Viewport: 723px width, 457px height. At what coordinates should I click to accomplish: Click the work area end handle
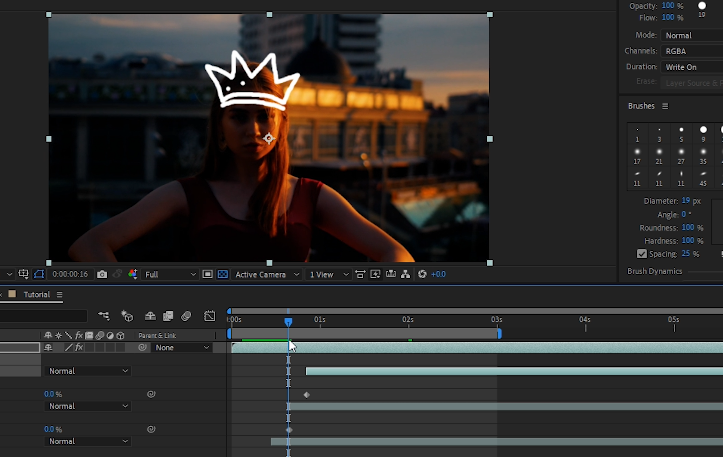(x=499, y=333)
